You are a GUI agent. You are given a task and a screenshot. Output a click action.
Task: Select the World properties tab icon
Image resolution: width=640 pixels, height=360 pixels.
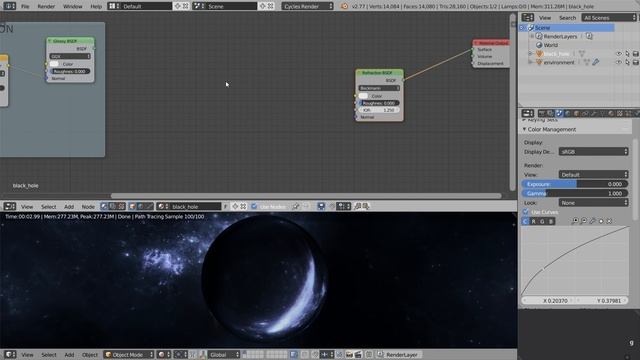(x=568, y=113)
